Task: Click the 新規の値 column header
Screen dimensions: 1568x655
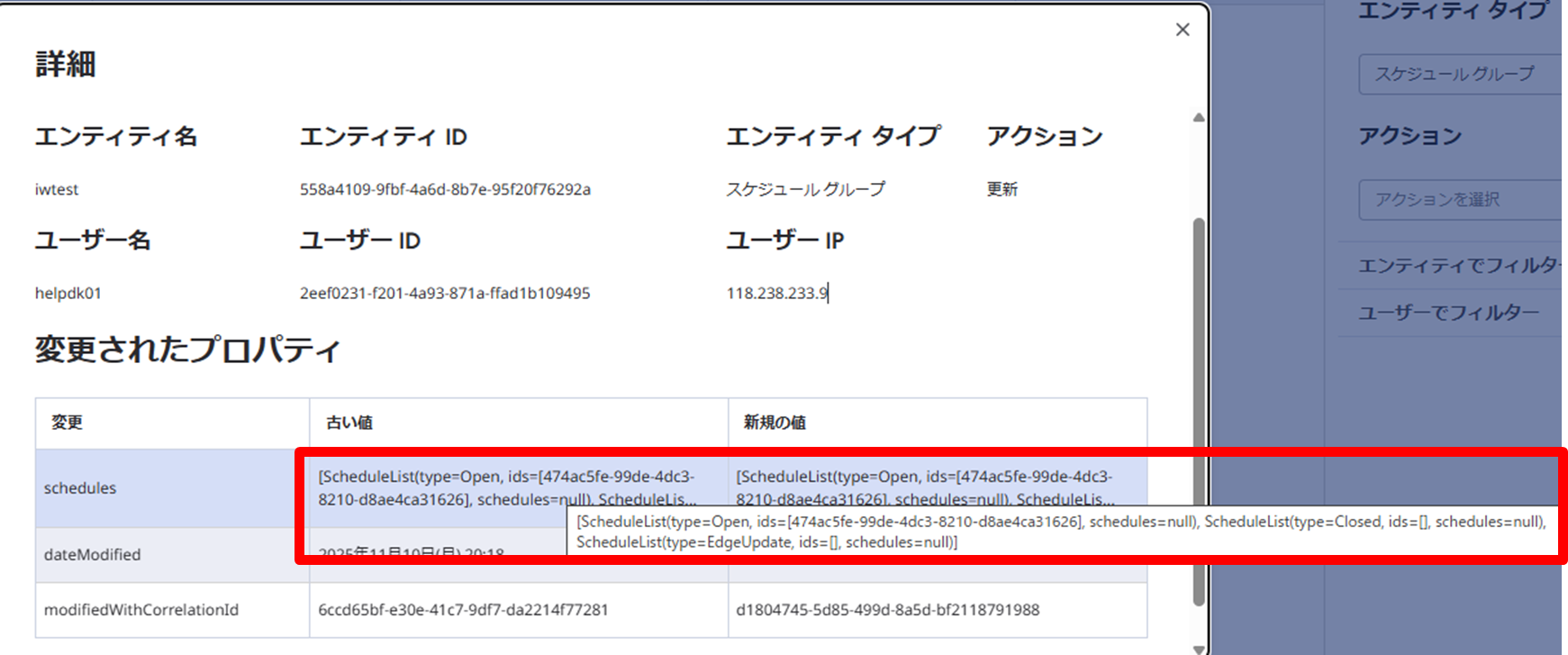Action: (775, 423)
